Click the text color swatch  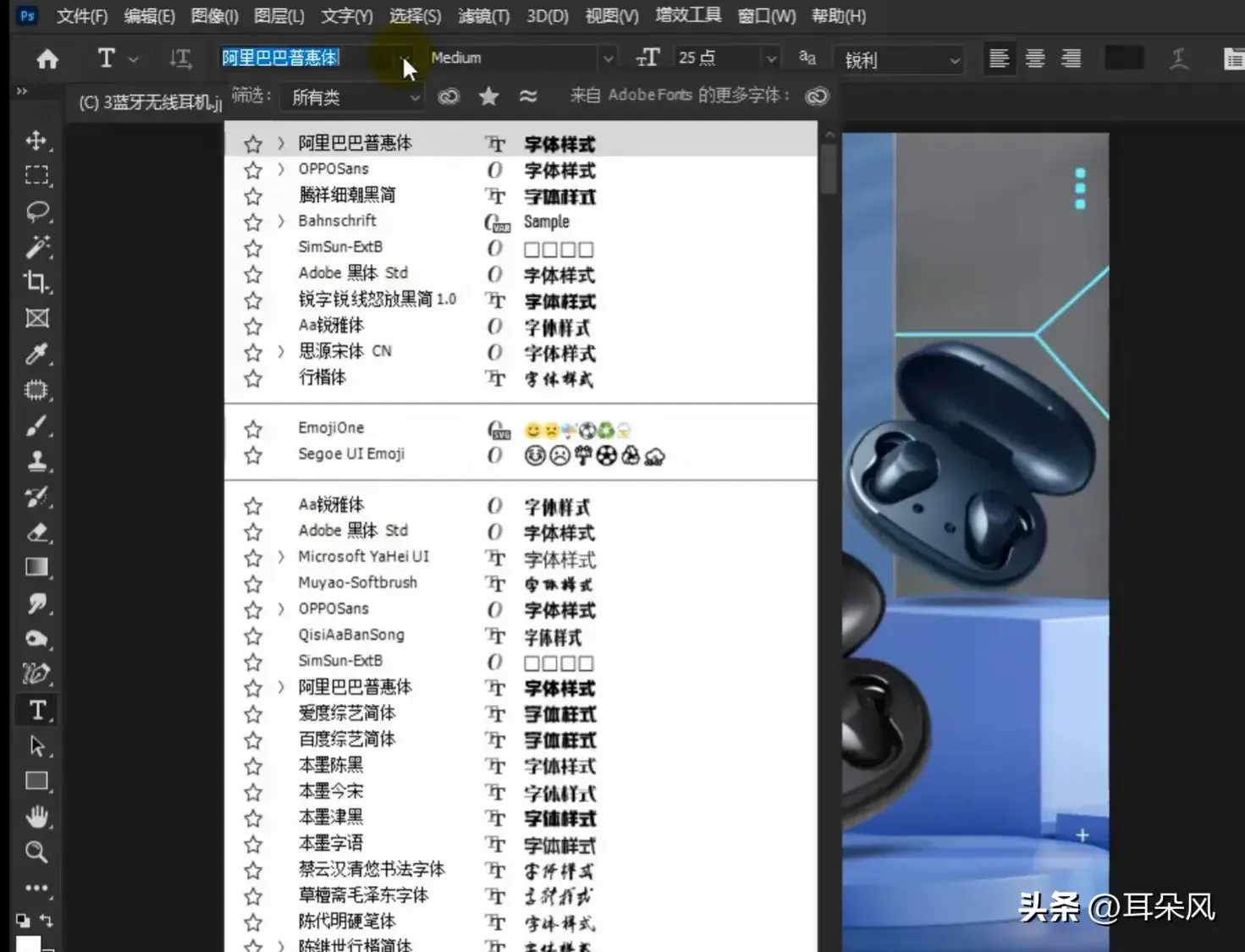1124,58
